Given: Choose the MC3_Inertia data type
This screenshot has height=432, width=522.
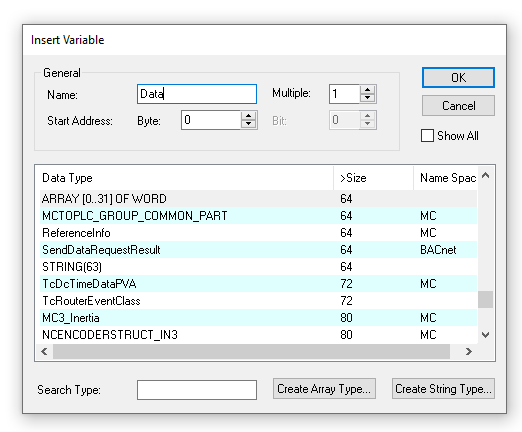Looking at the screenshot, I should click(258, 318).
